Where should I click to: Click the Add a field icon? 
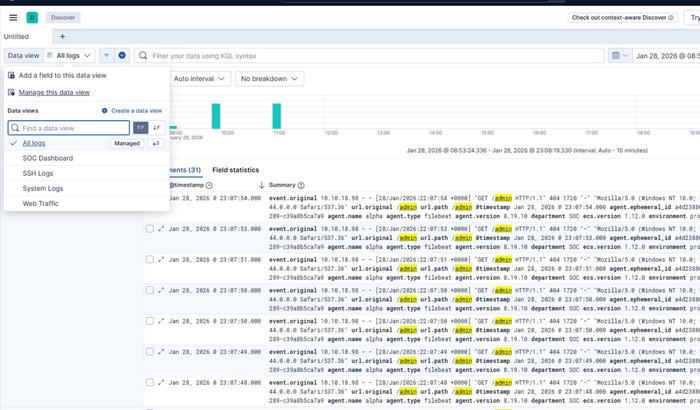point(12,75)
